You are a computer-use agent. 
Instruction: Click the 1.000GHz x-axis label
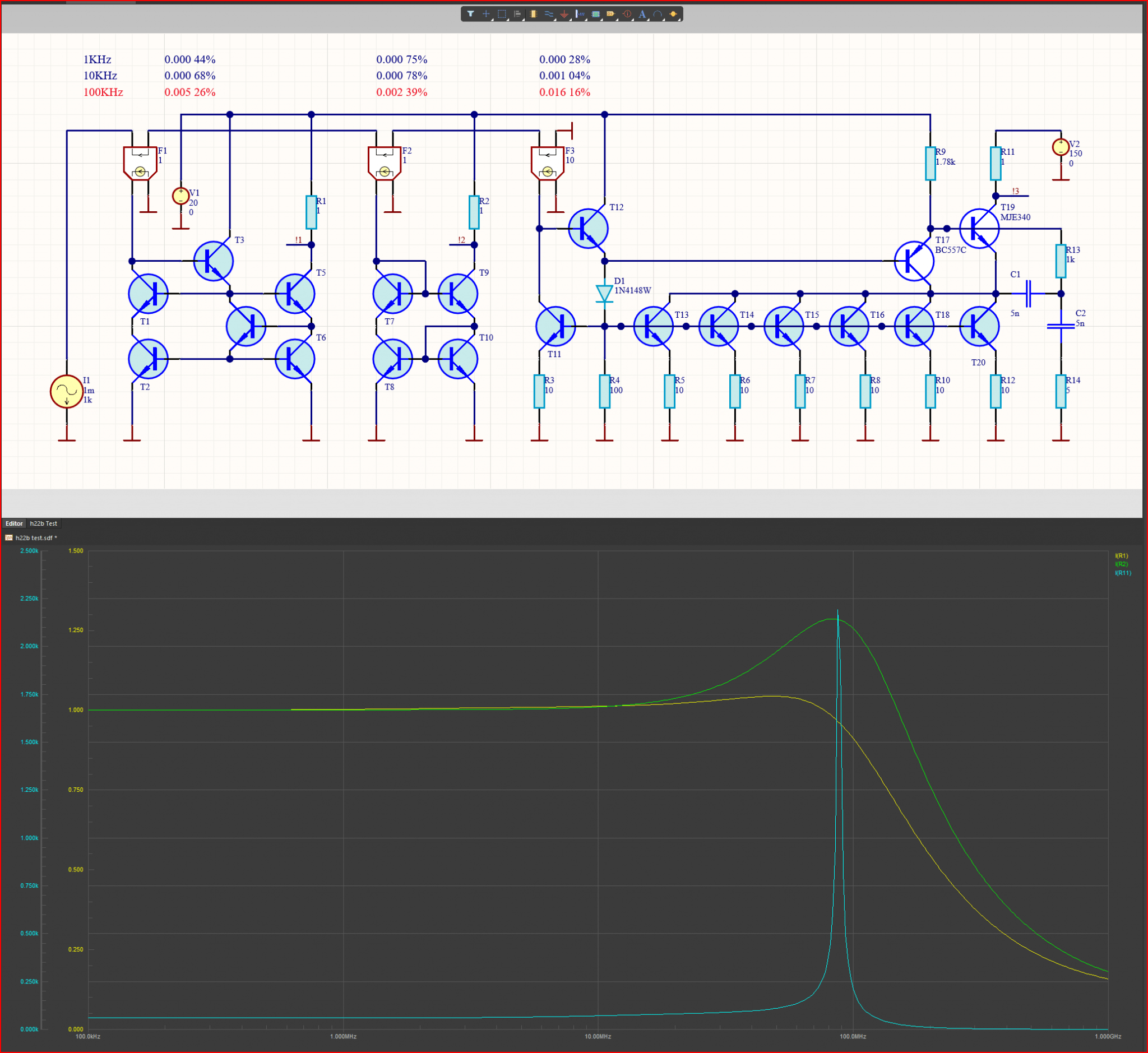[1108, 1037]
